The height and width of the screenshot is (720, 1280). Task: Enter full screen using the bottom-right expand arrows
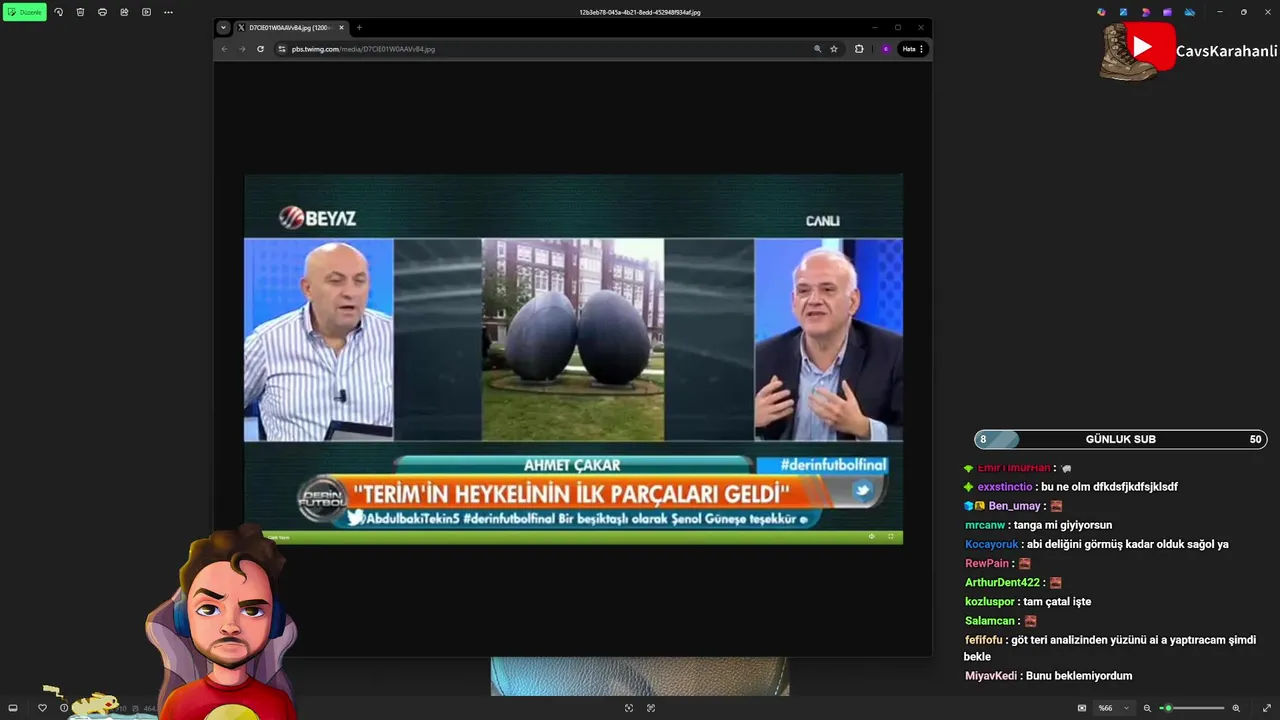click(1267, 708)
